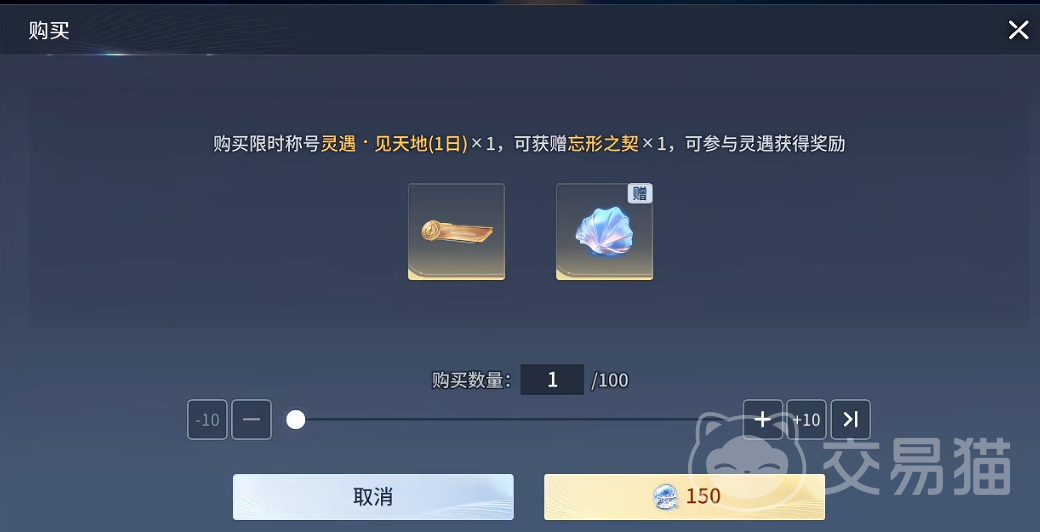1040x532 pixels.
Task: Click the pearl currency icon beside 150
Action: click(x=666, y=496)
